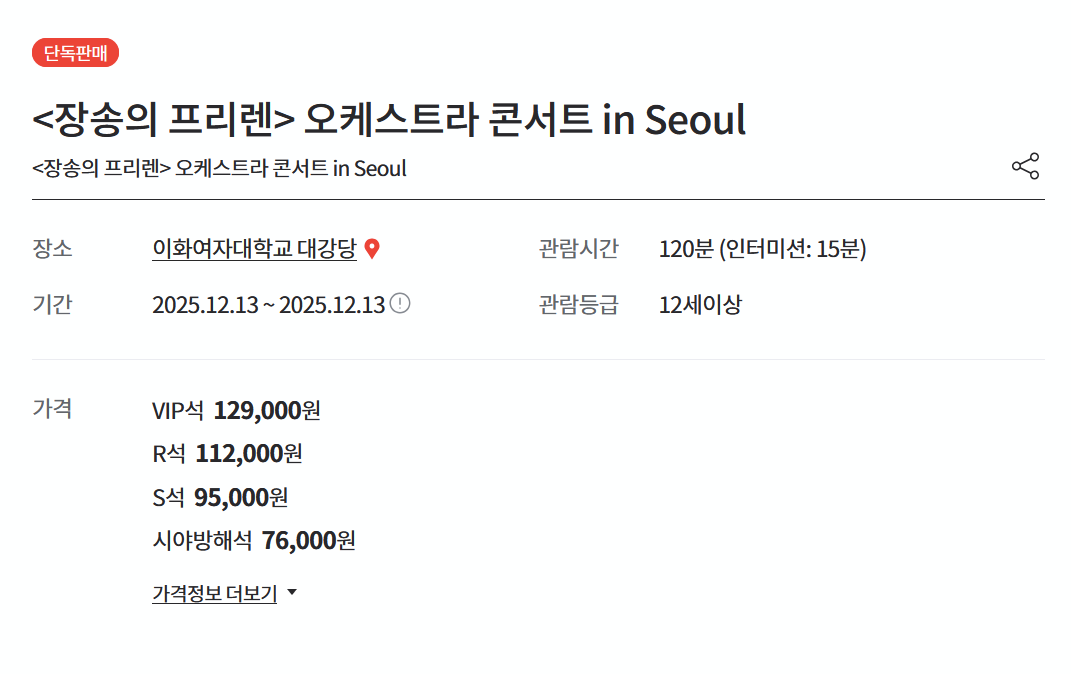
Task: Select the VIP석 129,000원 price row
Action: 236,410
